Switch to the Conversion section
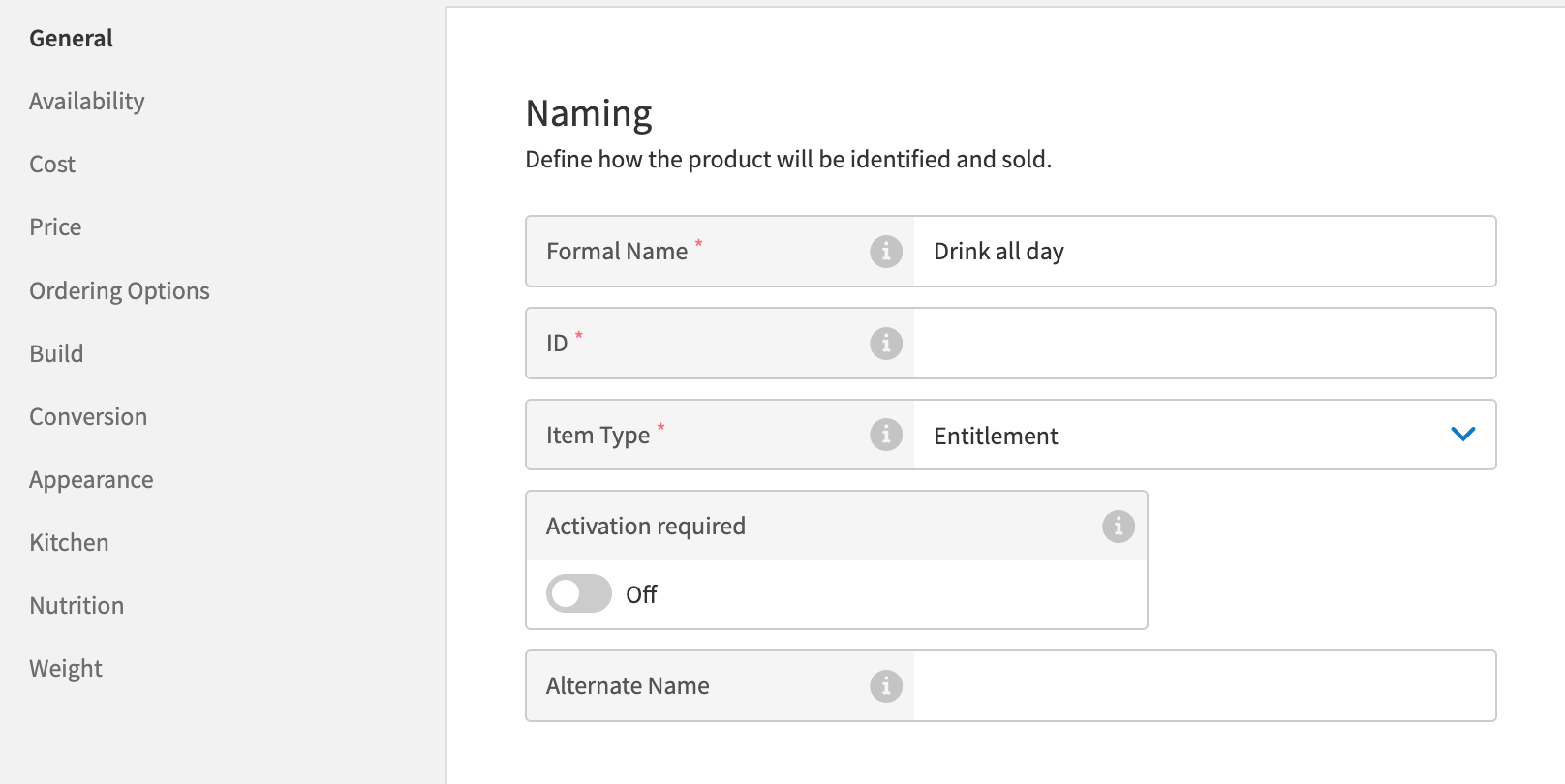 tap(88, 416)
